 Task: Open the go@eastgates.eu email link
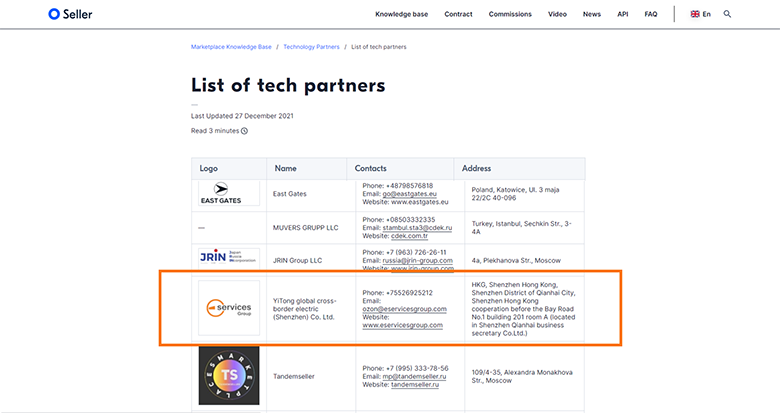click(x=409, y=194)
